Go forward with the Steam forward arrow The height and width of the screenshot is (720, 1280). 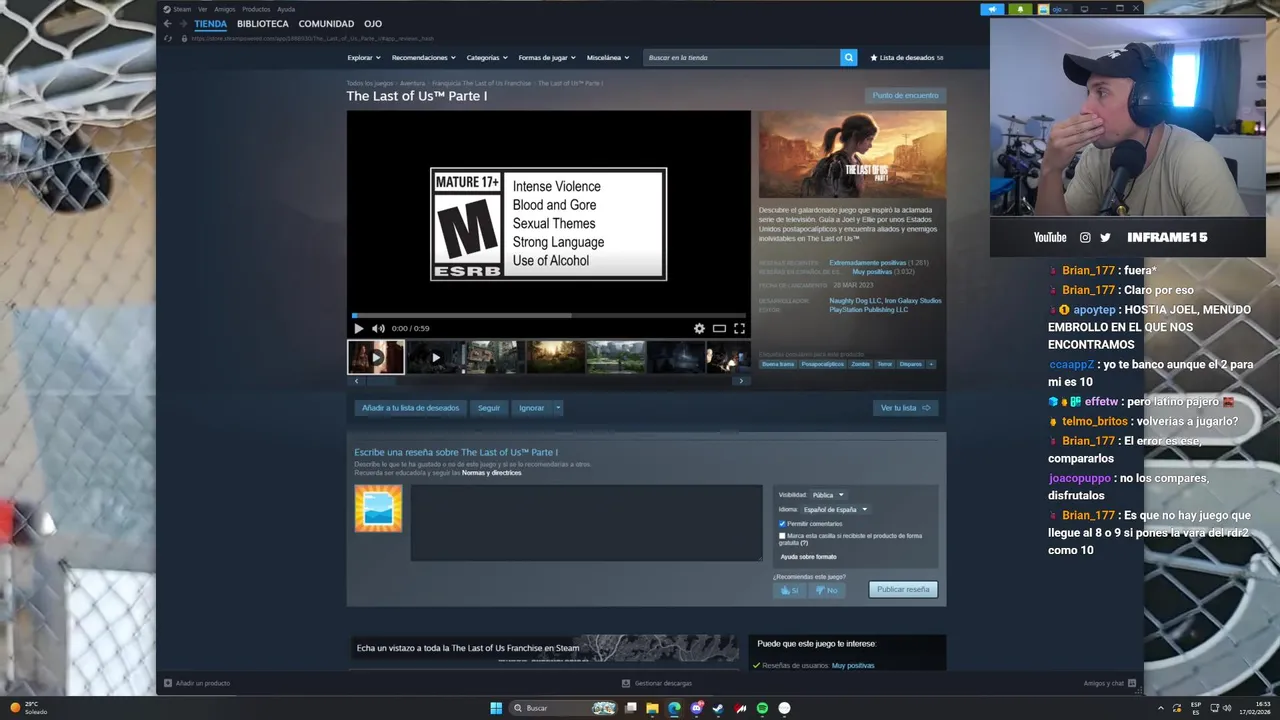[183, 24]
